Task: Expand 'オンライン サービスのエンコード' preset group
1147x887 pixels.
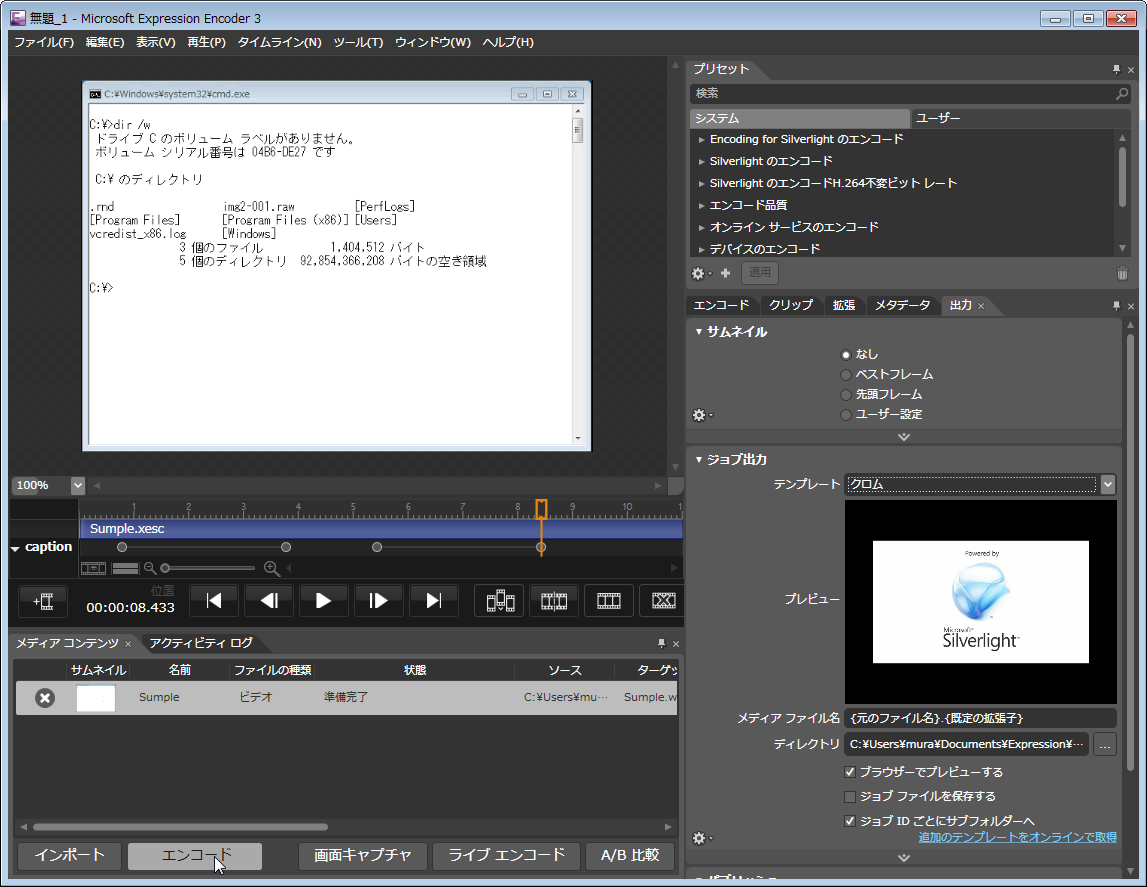Action: tap(702, 227)
